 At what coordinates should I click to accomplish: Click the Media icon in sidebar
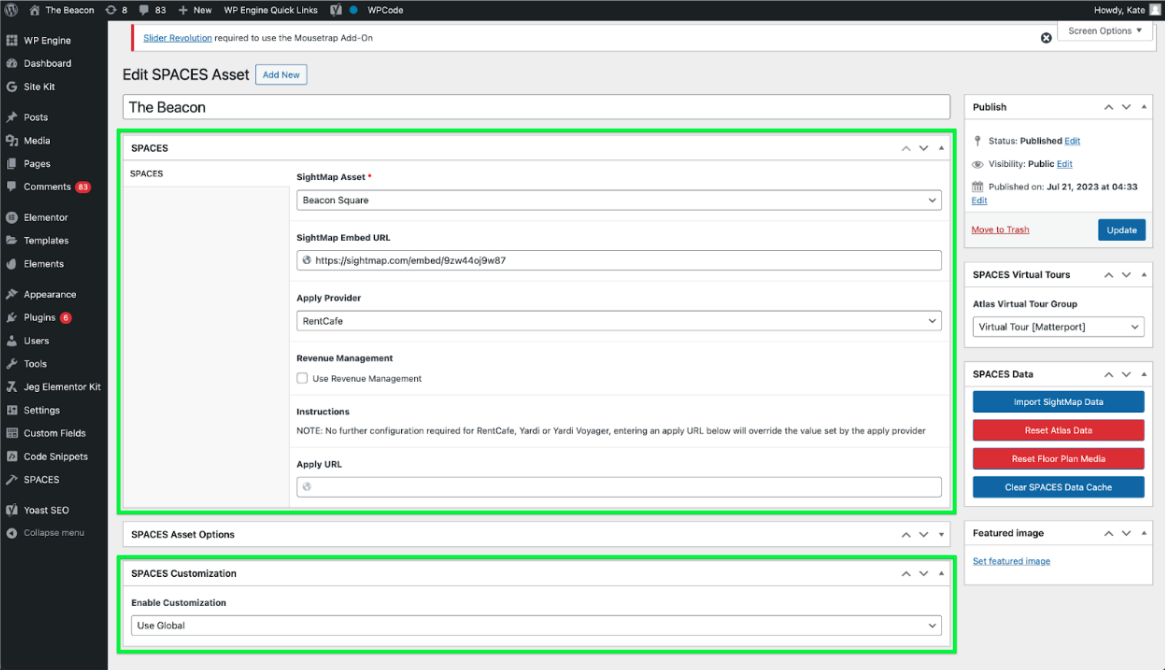12,140
